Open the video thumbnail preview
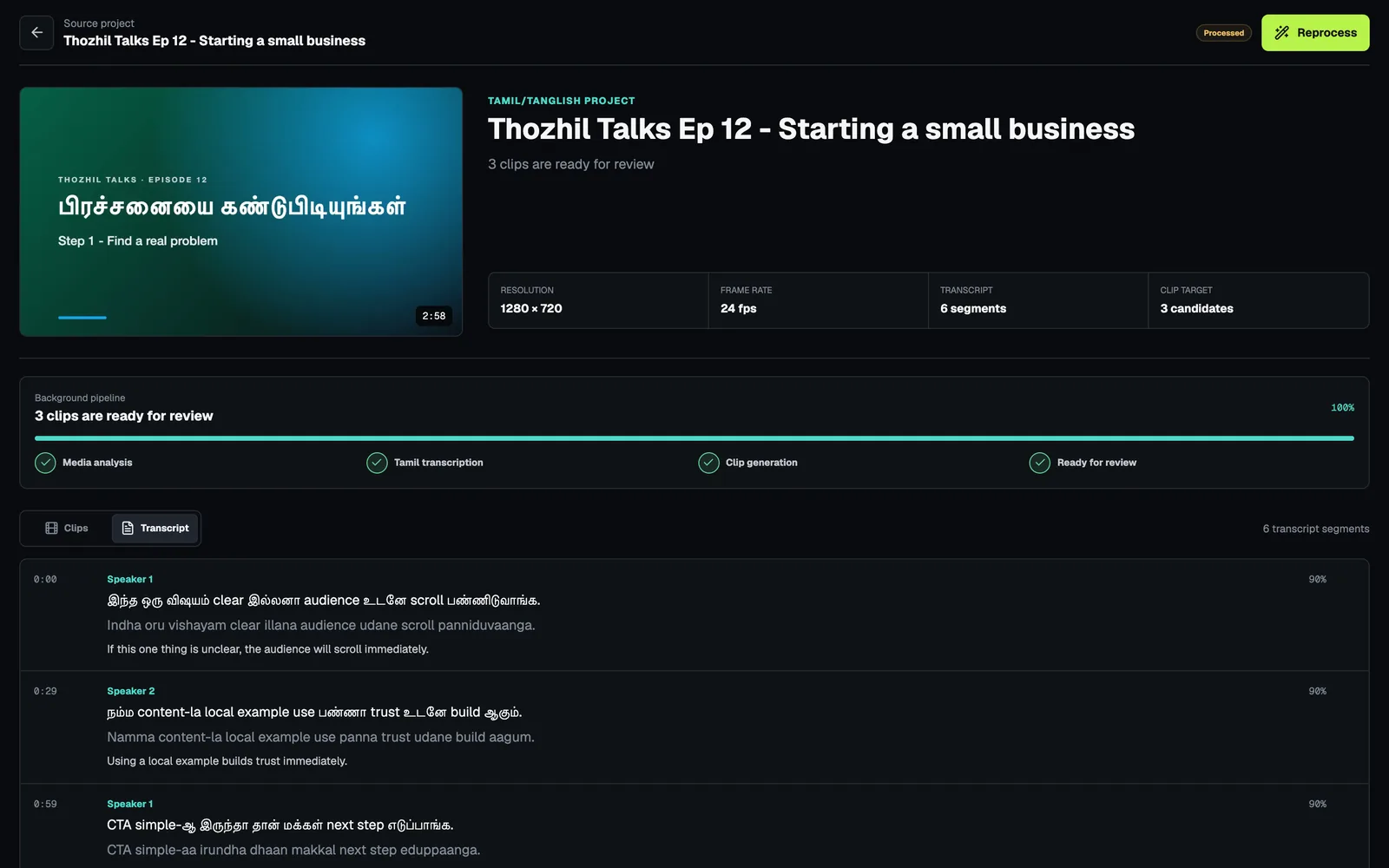Image resolution: width=1389 pixels, height=868 pixels. 240,211
